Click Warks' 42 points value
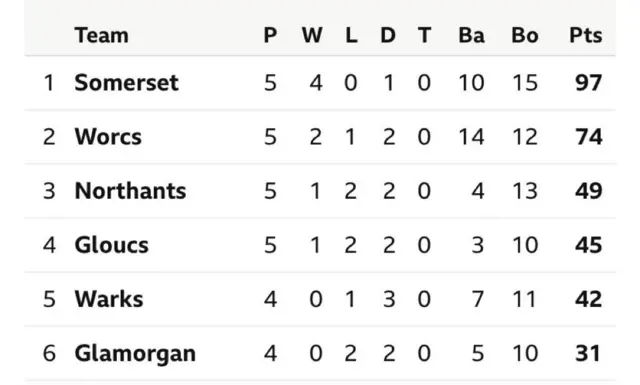The image size is (640, 385). pyautogui.click(x=589, y=299)
